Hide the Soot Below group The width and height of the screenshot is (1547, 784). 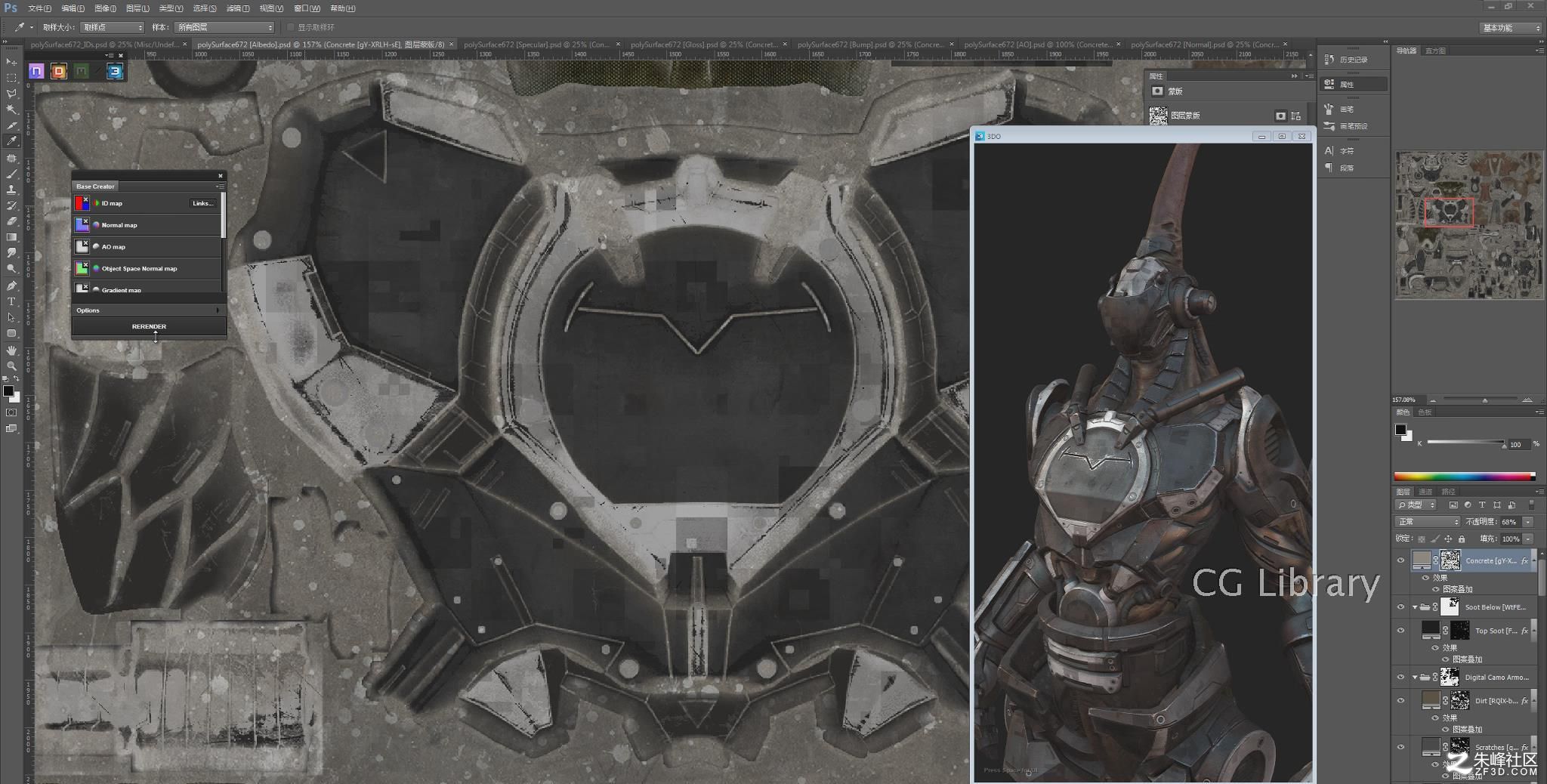(x=1400, y=607)
